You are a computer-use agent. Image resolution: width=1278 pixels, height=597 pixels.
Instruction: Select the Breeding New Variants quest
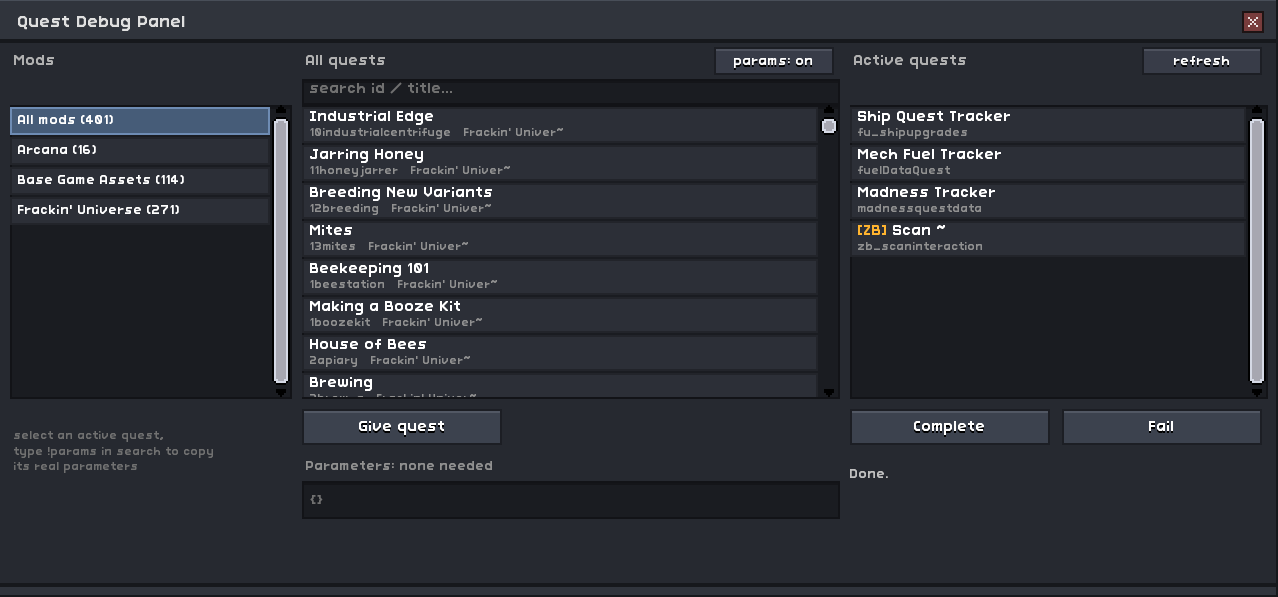(560, 200)
